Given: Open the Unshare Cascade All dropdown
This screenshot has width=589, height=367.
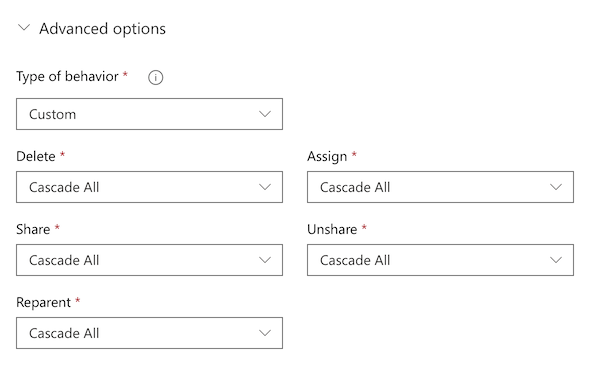Looking at the screenshot, I should (x=440, y=260).
